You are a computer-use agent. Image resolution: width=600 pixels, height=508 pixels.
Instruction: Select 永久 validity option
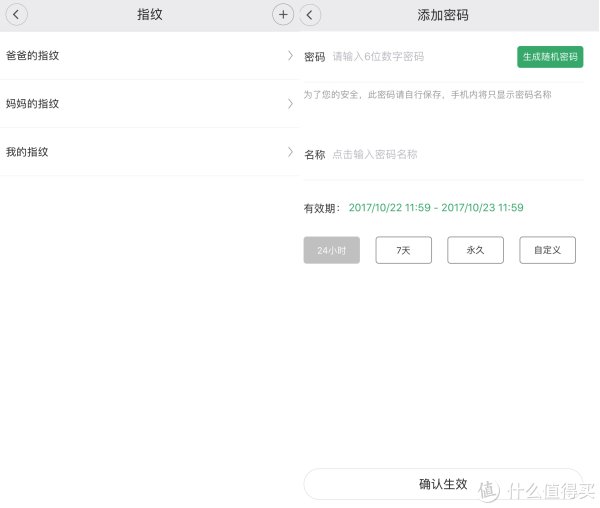coord(475,251)
